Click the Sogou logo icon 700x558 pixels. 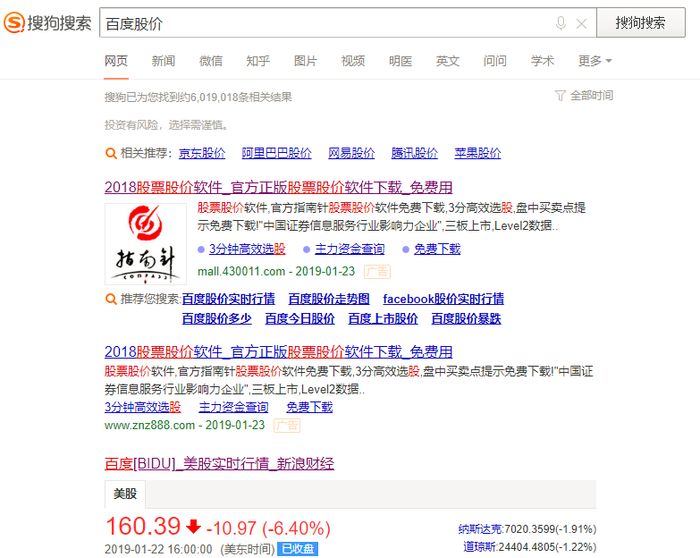coord(14,22)
